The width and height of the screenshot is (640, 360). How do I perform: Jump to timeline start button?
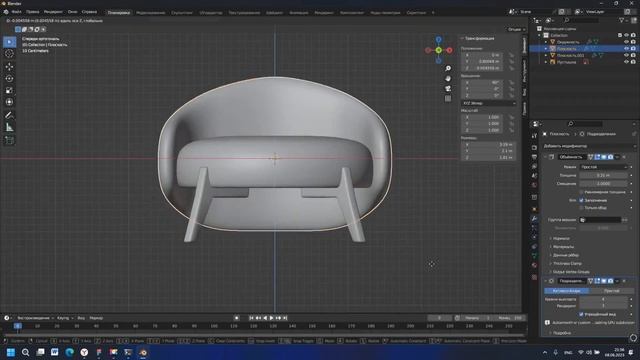[x=251, y=318]
